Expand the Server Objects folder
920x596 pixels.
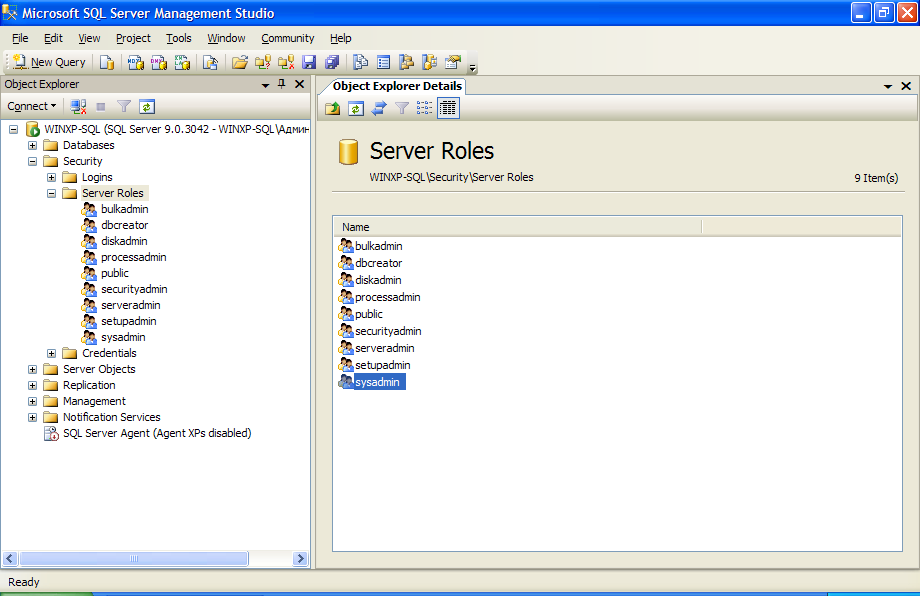click(32, 370)
